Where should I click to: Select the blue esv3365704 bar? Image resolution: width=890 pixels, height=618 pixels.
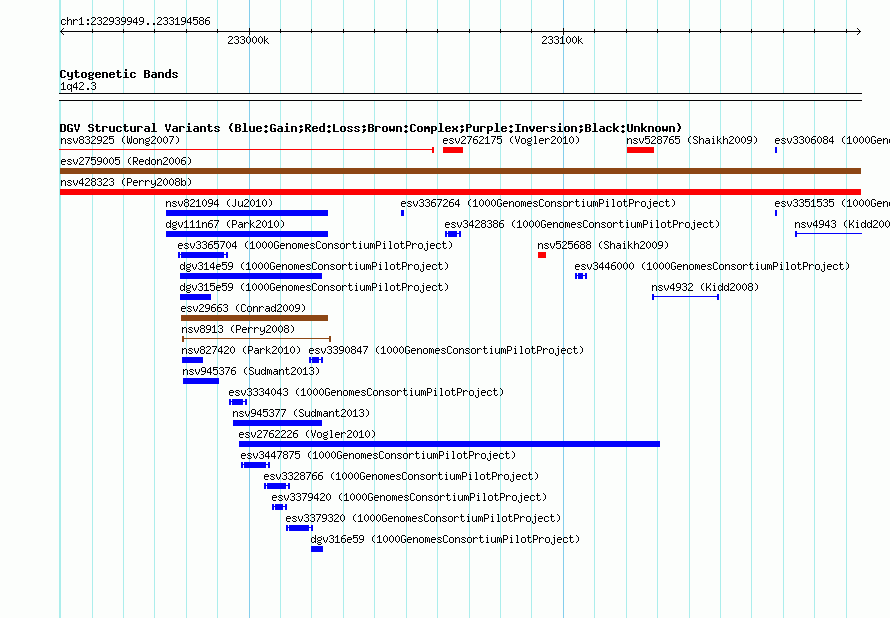click(x=203, y=255)
